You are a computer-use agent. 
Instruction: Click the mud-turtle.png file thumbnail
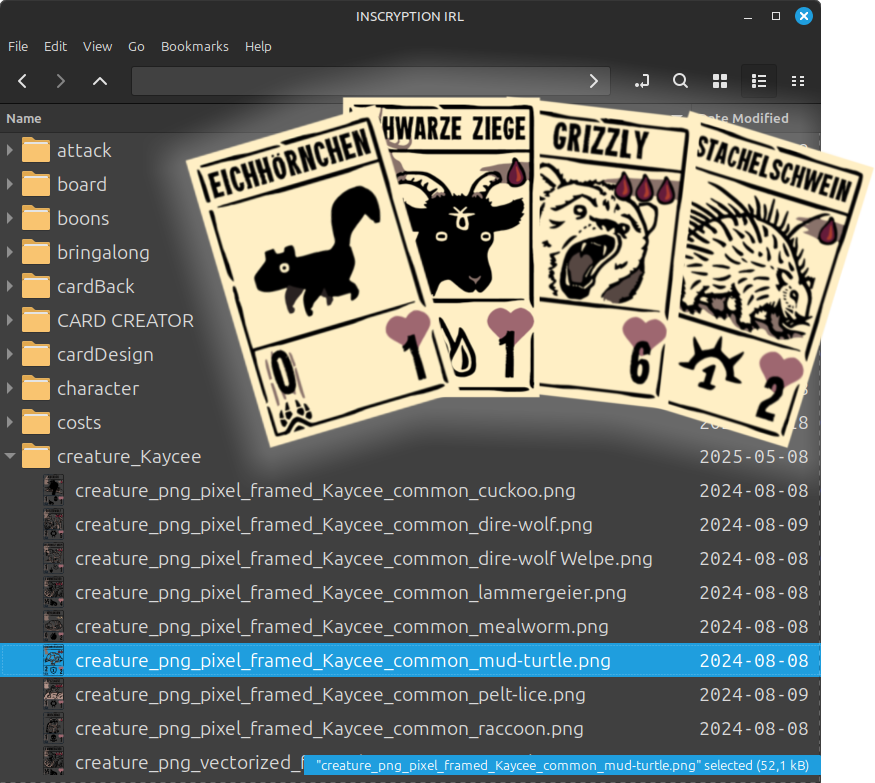click(x=54, y=660)
